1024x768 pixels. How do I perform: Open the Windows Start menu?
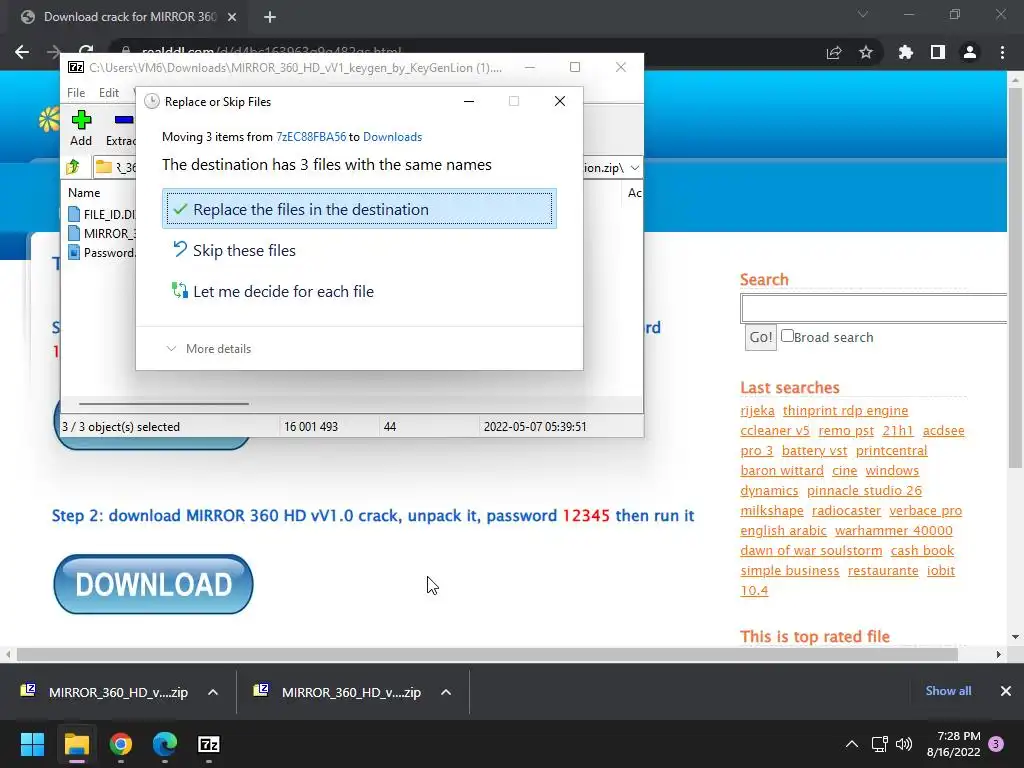(32, 744)
